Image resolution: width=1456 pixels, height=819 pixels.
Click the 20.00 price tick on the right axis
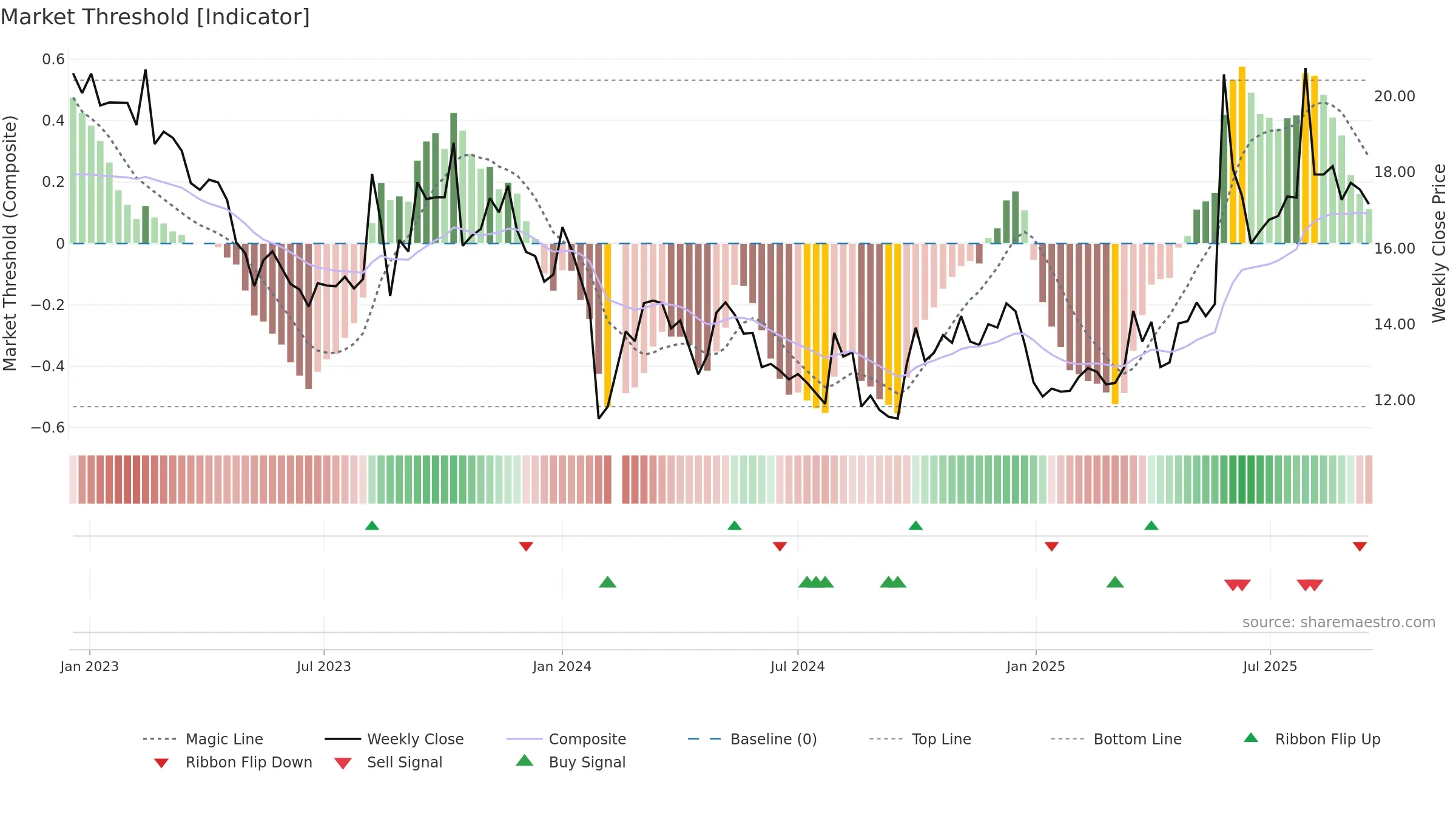tap(1395, 96)
